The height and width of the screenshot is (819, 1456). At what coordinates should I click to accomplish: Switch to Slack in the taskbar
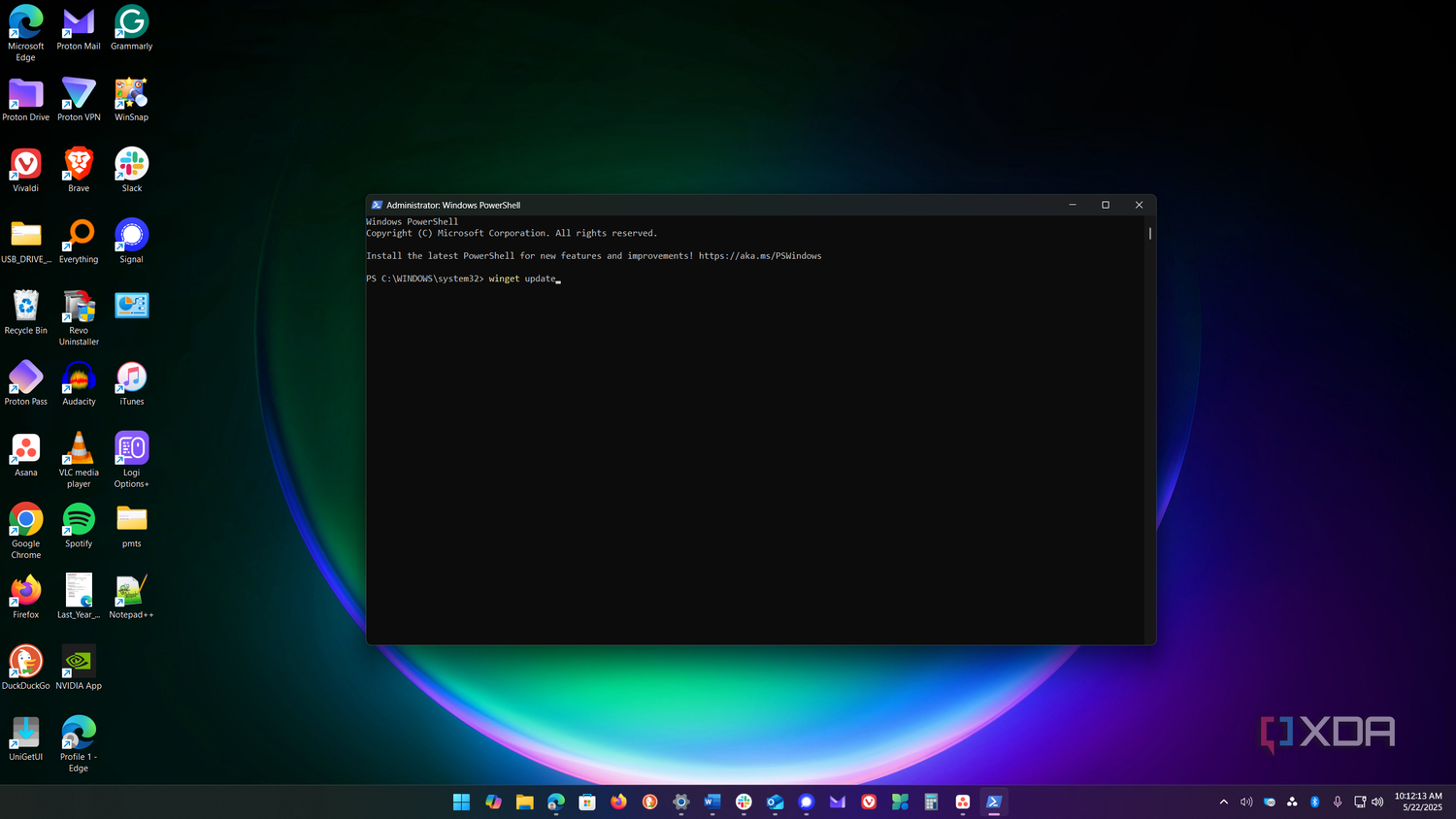click(x=744, y=802)
